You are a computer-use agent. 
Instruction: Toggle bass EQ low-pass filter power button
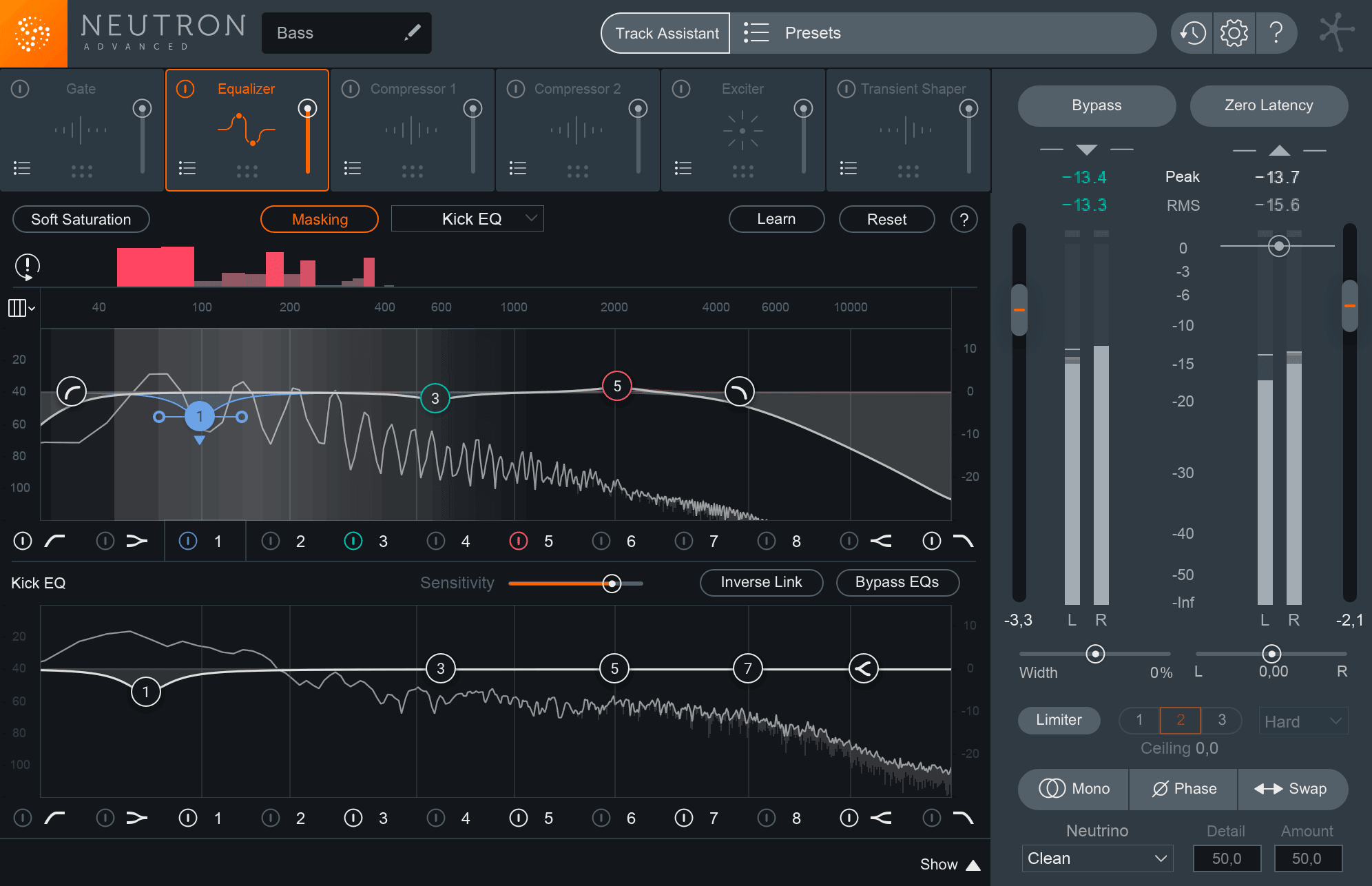coord(932,542)
